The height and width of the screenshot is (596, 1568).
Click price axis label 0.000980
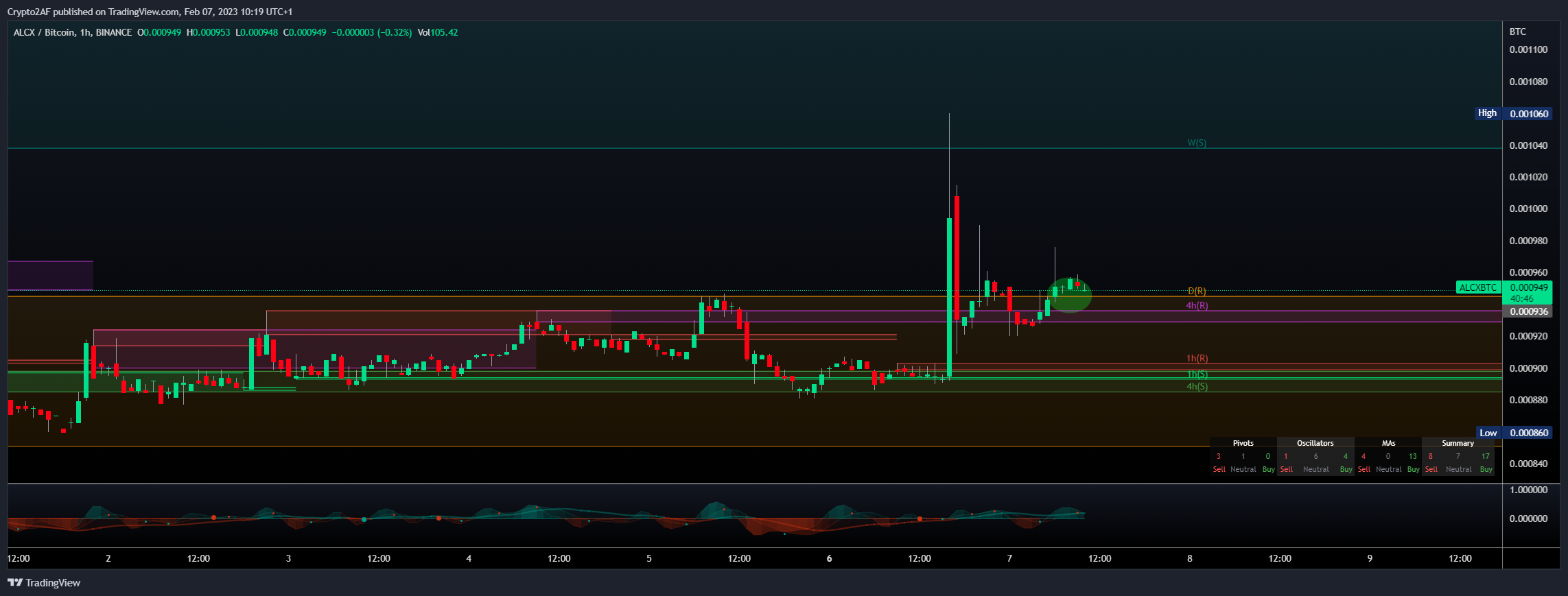pos(1527,241)
